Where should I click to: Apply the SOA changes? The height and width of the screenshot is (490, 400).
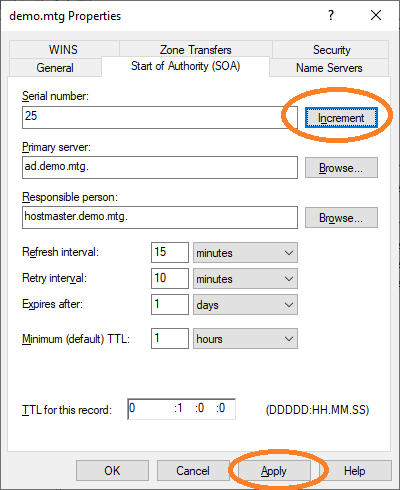tap(274, 471)
